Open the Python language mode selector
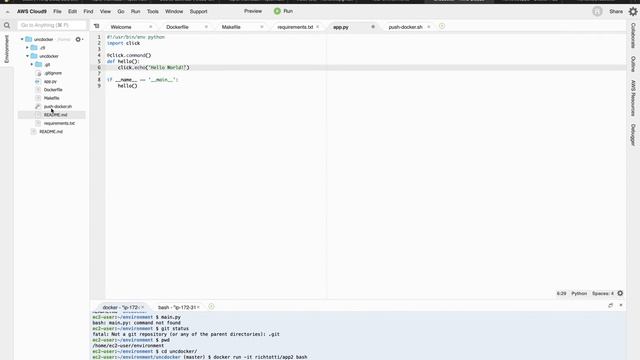 pyautogui.click(x=579, y=293)
